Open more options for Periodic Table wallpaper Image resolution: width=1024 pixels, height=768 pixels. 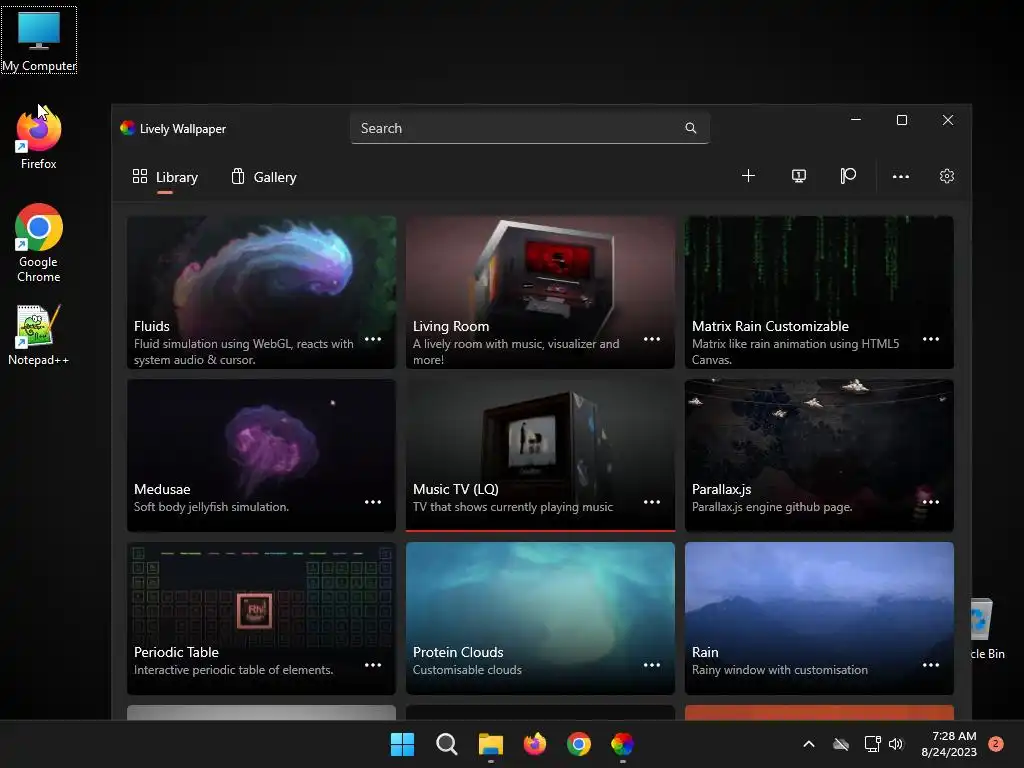pos(373,665)
